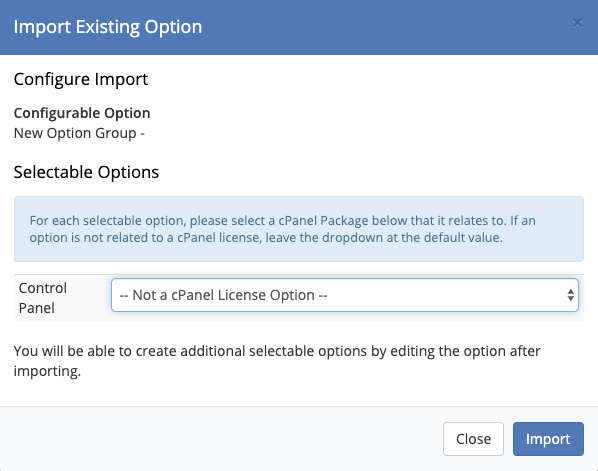Click empty footer area left of Close button
The image size is (598, 471).
221,439
